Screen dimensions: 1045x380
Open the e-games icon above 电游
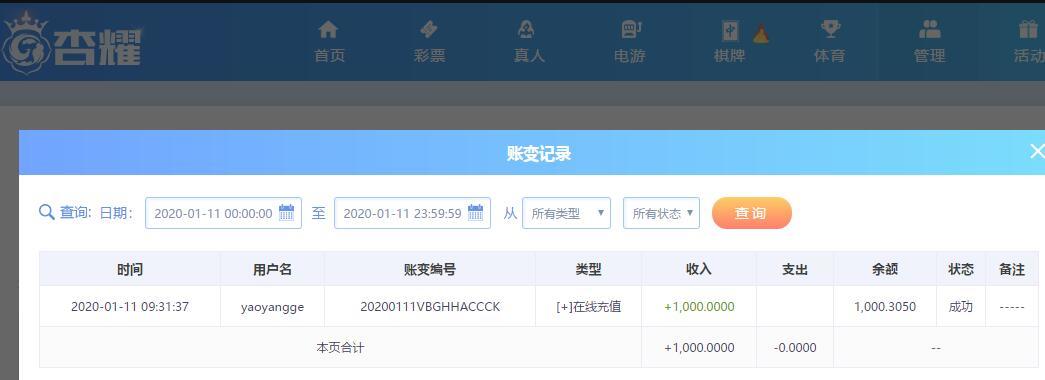coord(630,29)
